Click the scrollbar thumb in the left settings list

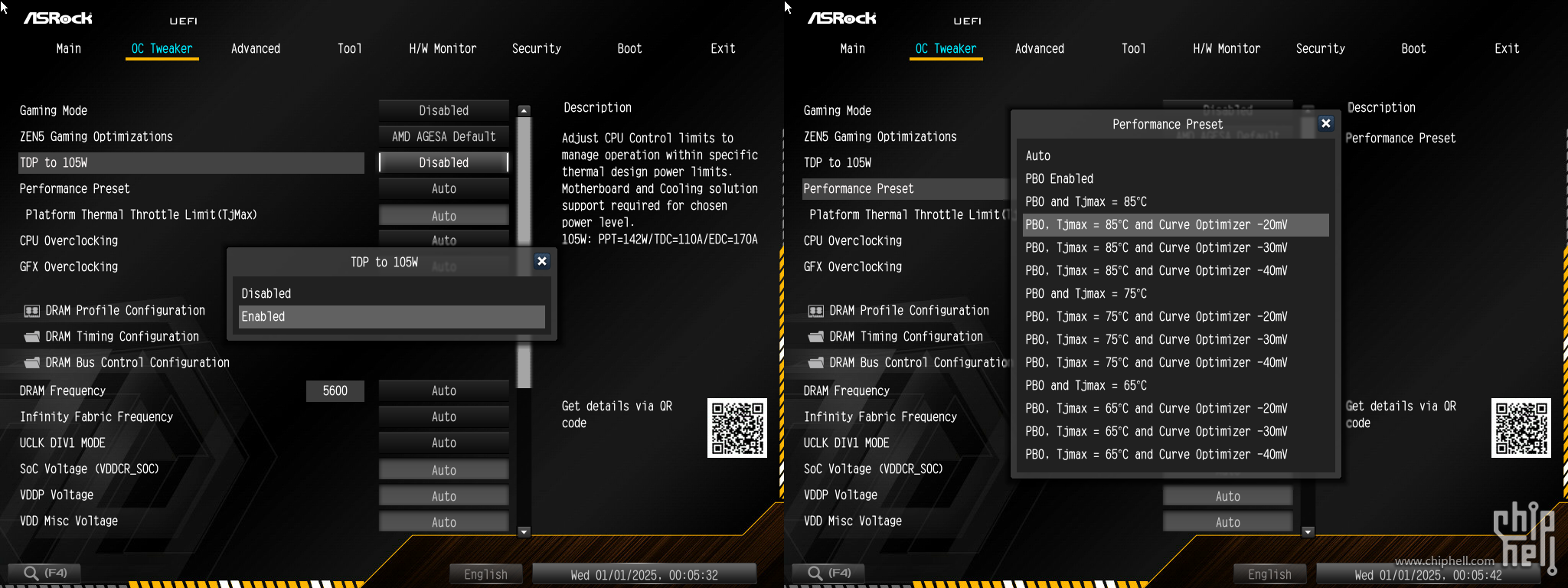524,253
